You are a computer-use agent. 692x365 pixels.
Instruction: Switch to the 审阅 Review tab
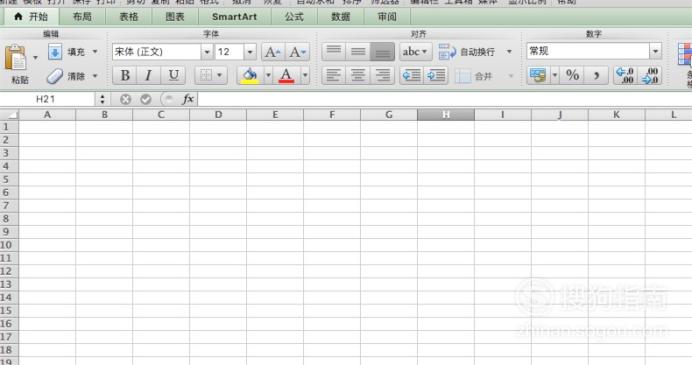coord(387,17)
